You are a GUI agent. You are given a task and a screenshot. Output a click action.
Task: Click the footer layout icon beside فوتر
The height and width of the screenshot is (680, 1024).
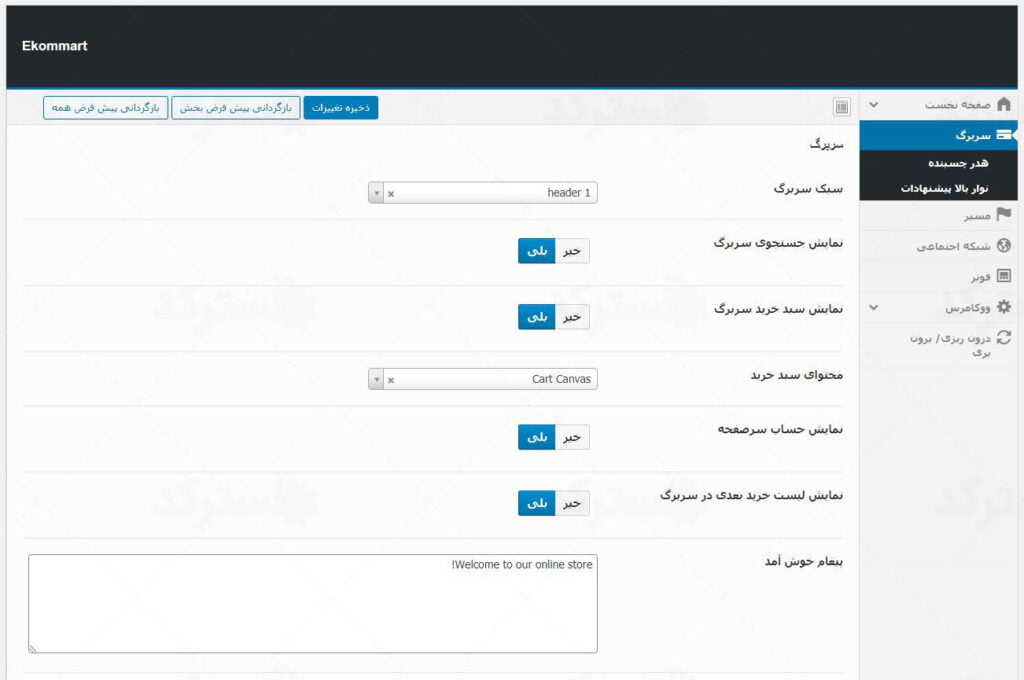tap(1004, 276)
